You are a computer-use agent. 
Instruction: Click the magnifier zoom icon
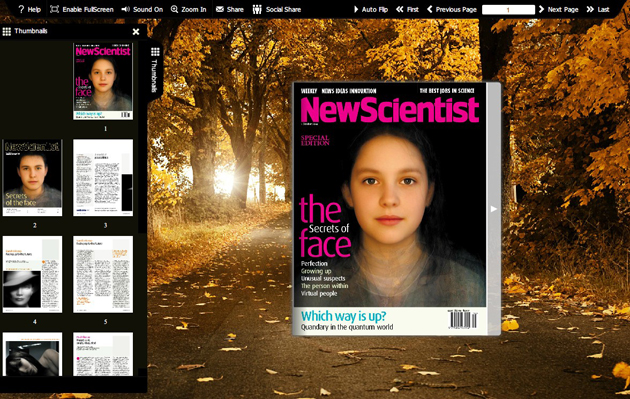coord(174,9)
